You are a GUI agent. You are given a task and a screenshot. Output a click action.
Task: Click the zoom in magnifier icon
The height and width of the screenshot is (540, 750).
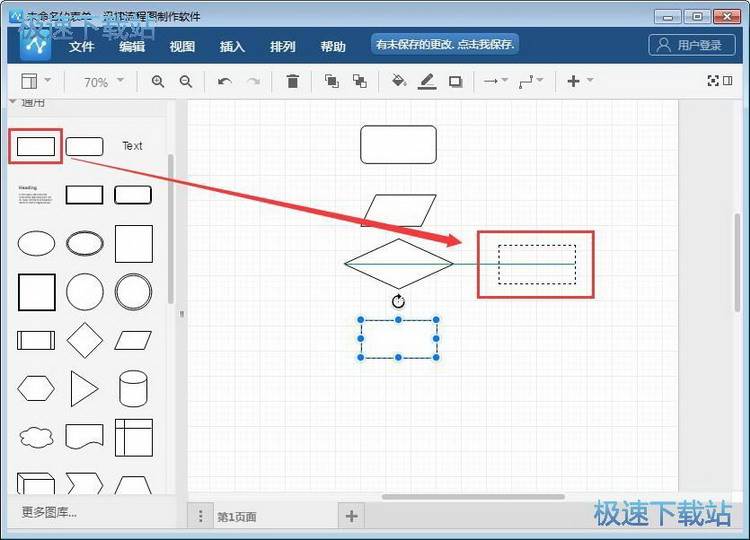pos(158,81)
